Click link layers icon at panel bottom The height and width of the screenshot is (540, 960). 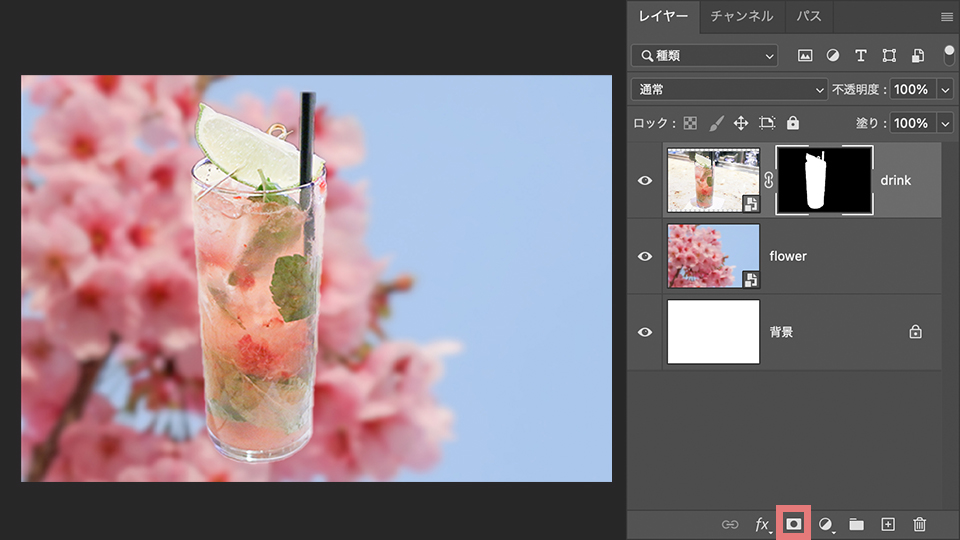[730, 524]
